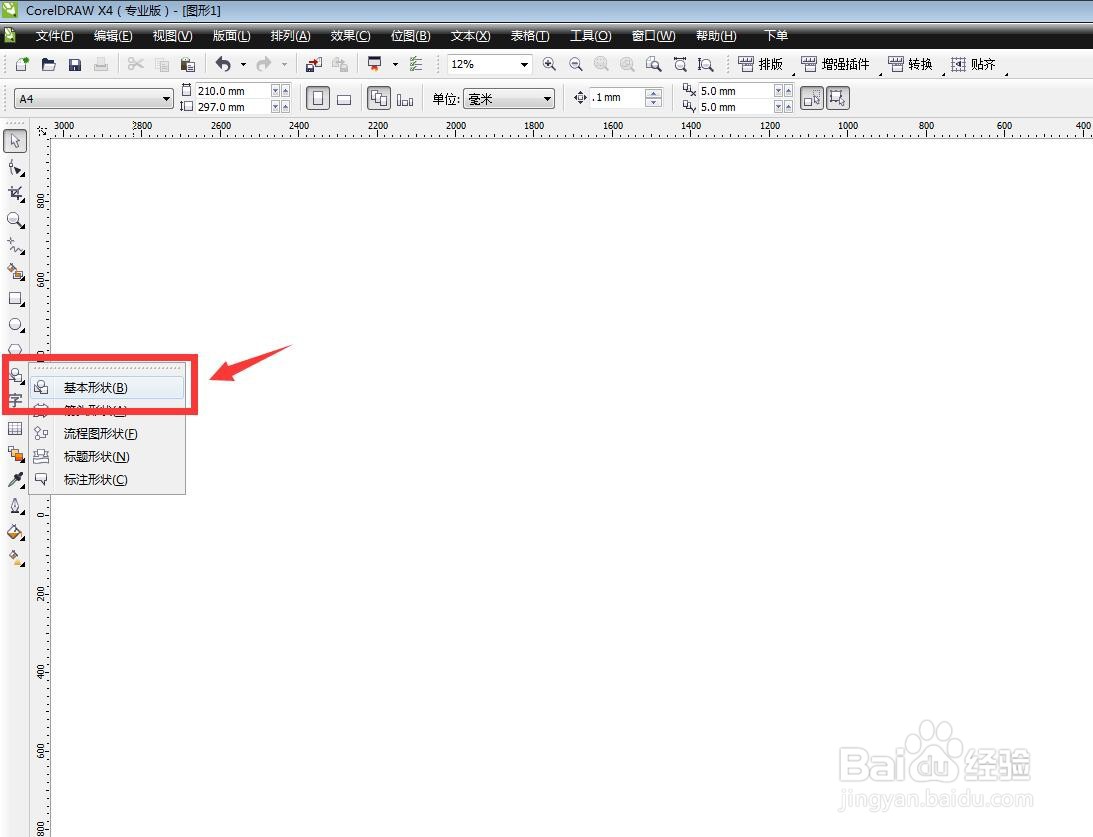Select the Zoom magnifier tool in toolbox
The image size is (1093, 837).
tap(15, 220)
